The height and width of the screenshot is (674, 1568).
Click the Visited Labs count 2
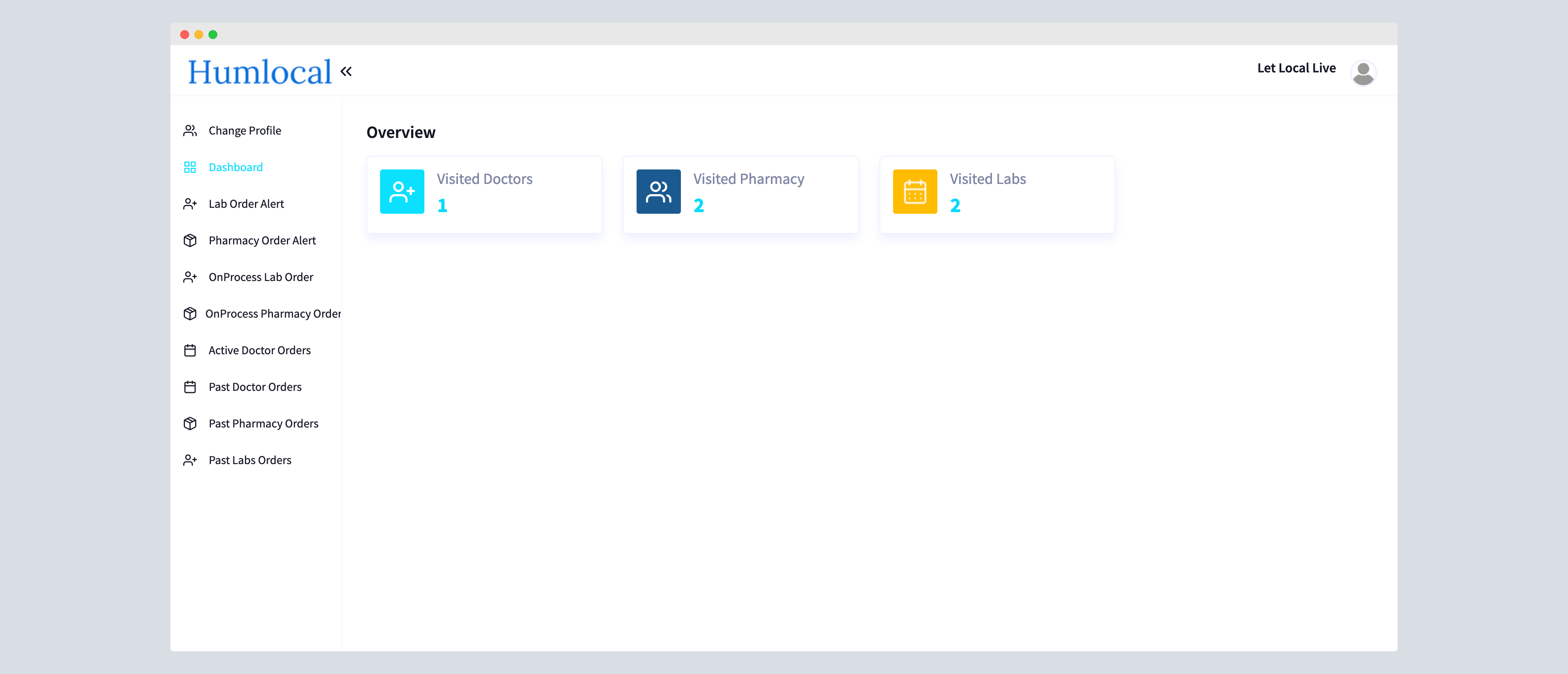click(955, 206)
